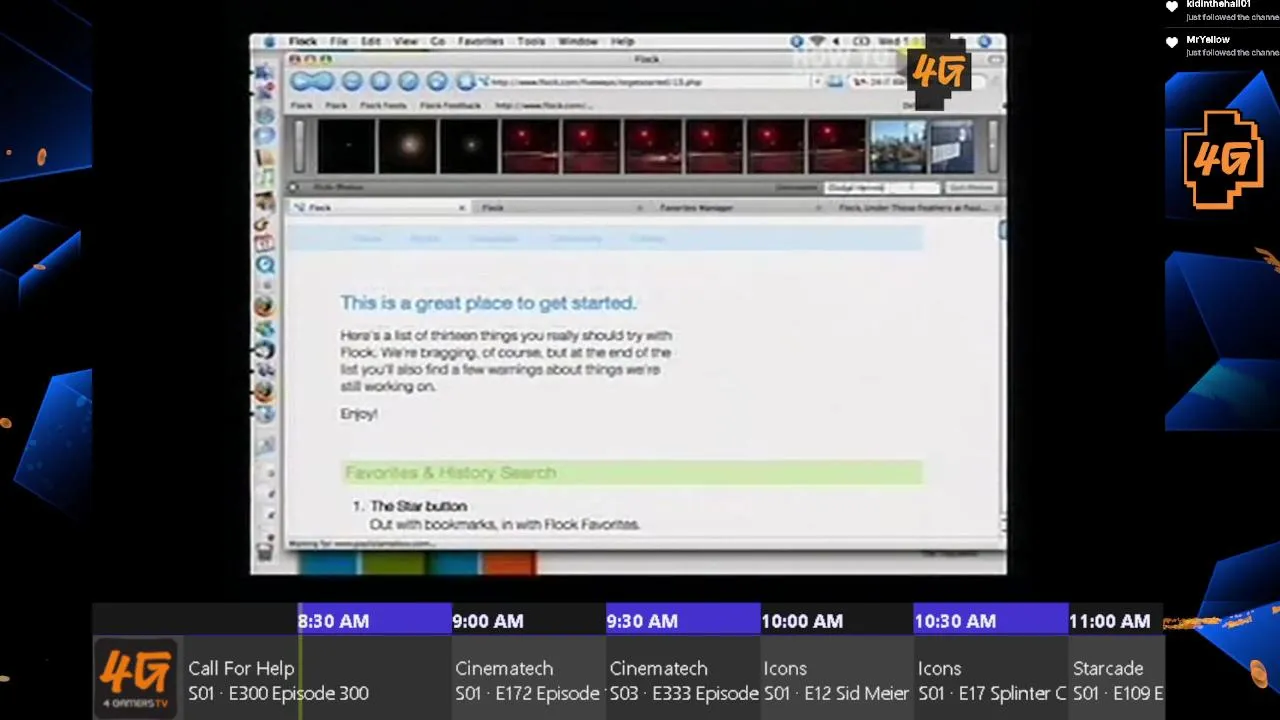Select Call For Help Episode 300 in guide

pyautogui.click(x=316, y=680)
